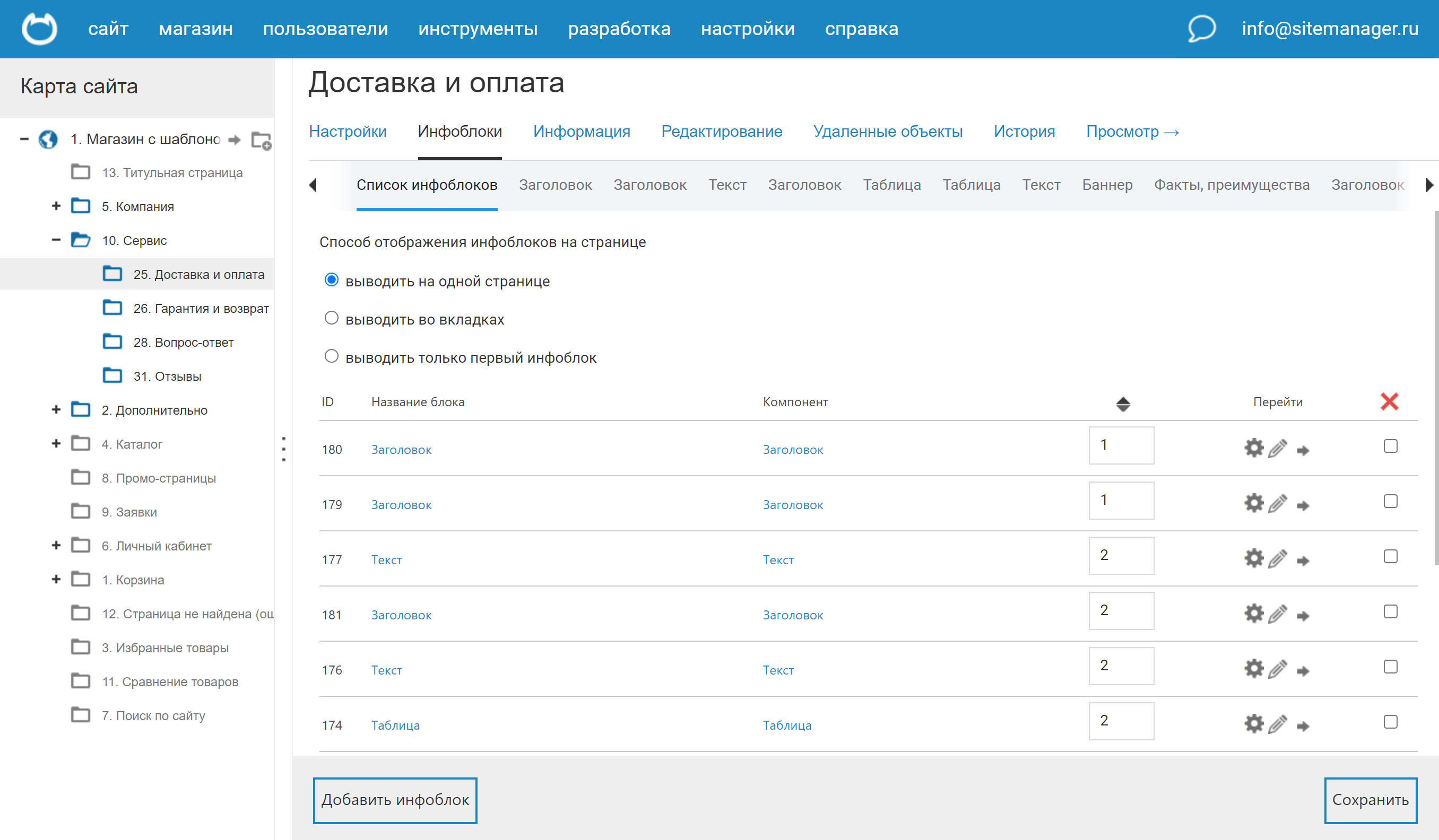Click the red X delete column icon

pos(1390,401)
